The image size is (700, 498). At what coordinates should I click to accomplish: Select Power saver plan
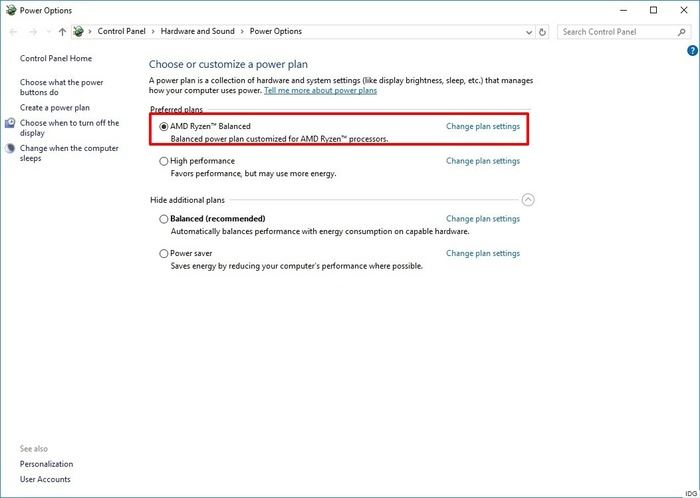(x=164, y=253)
